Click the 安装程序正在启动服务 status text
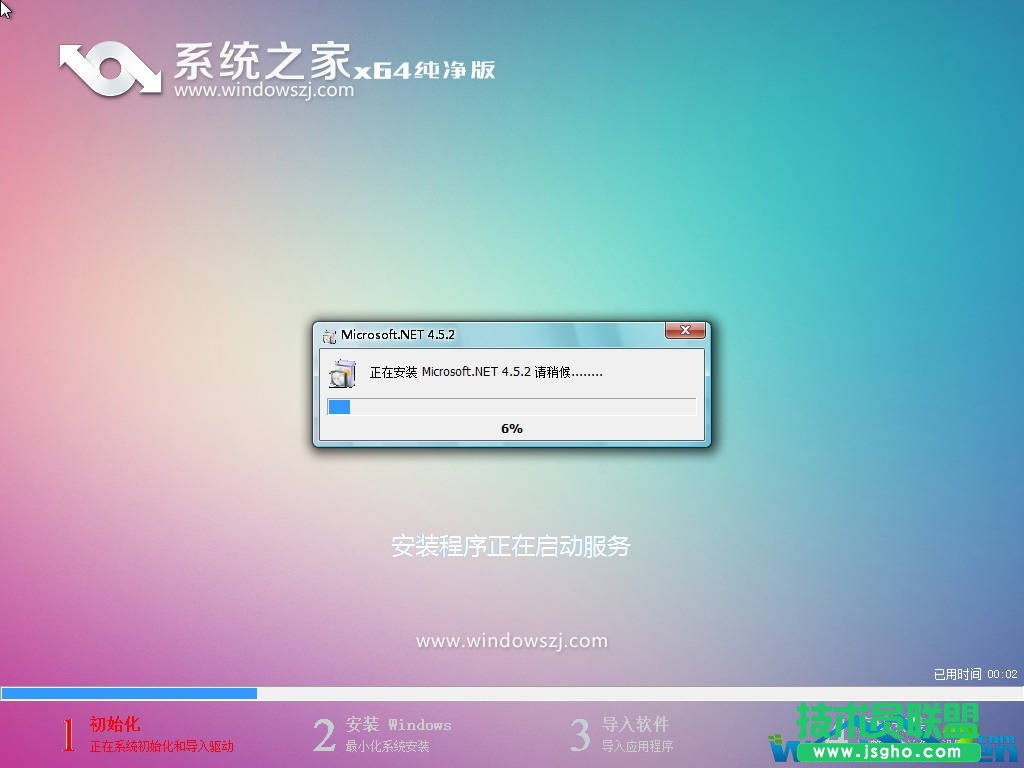 coord(511,546)
